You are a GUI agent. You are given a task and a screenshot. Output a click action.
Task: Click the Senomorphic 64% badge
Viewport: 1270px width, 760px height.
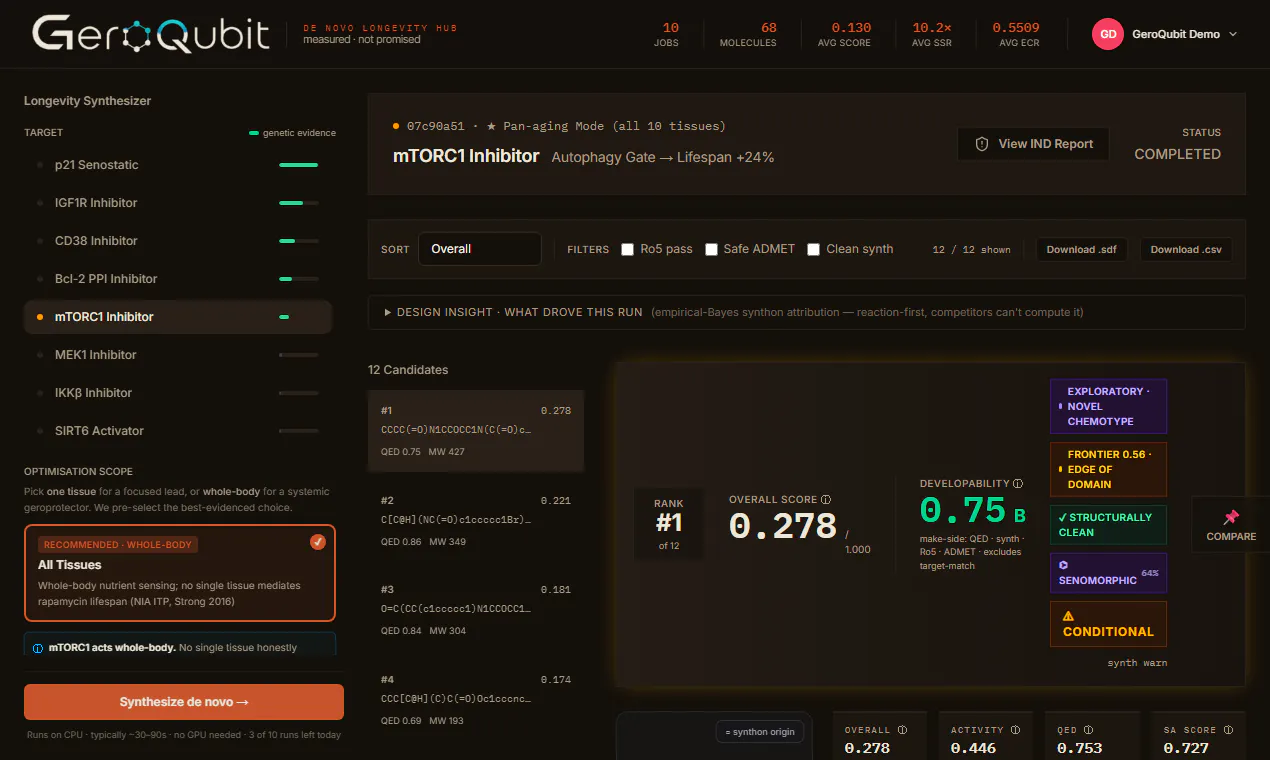[x=1108, y=573]
